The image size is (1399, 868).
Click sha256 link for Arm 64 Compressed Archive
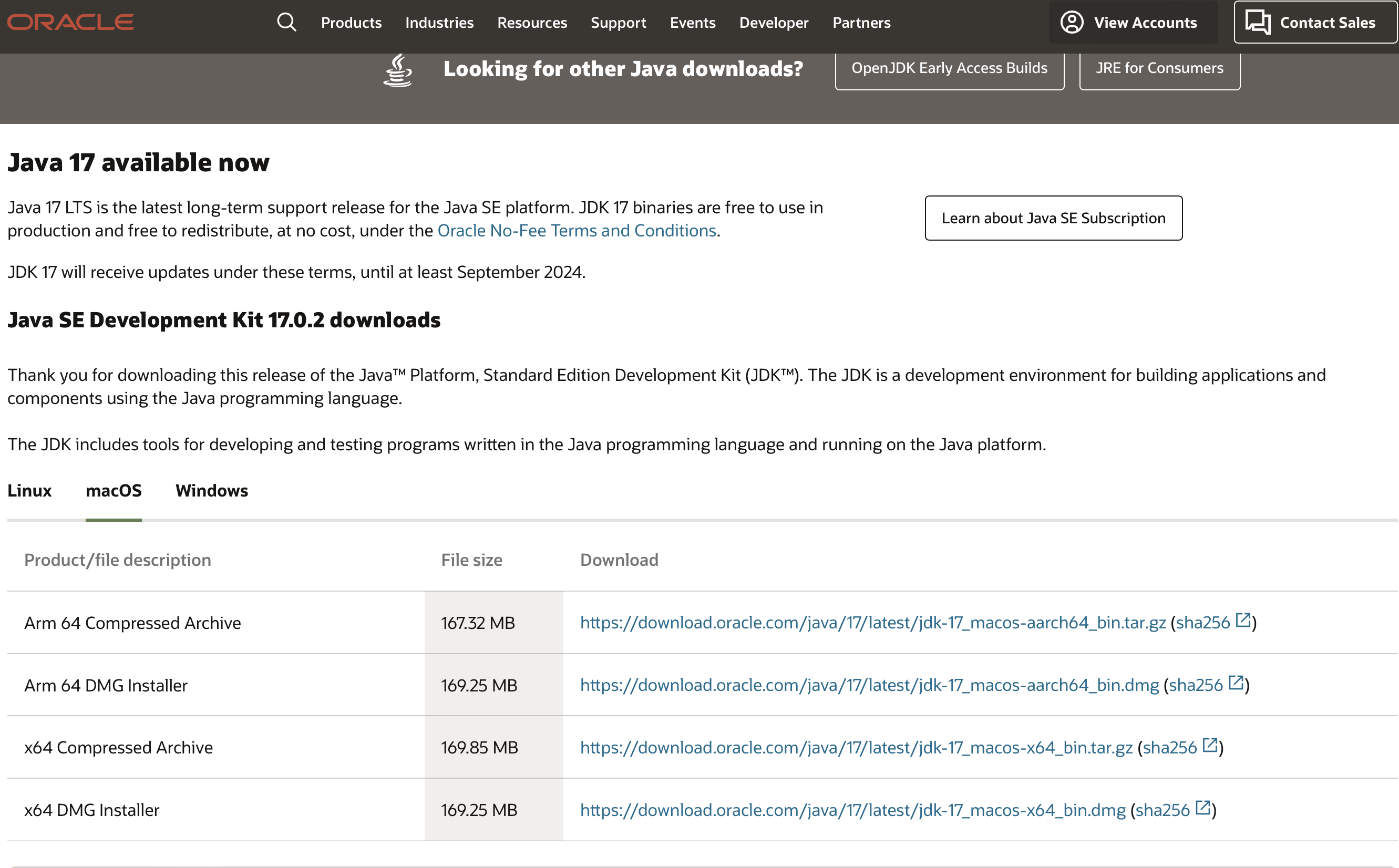pos(1202,623)
